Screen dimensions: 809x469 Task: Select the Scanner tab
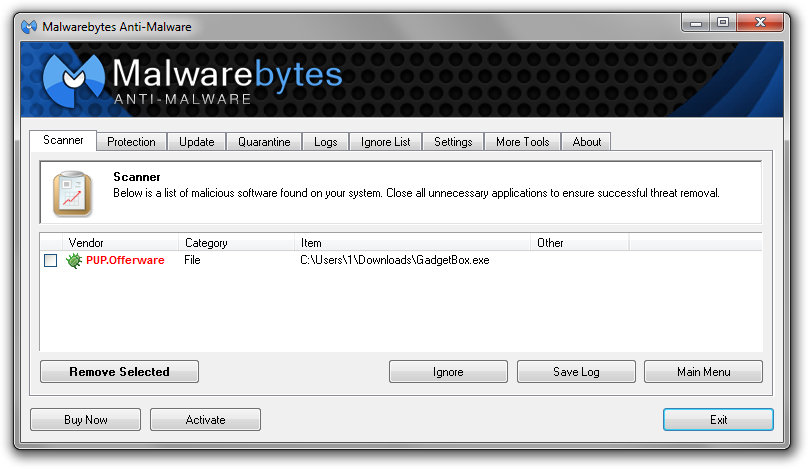[63, 140]
